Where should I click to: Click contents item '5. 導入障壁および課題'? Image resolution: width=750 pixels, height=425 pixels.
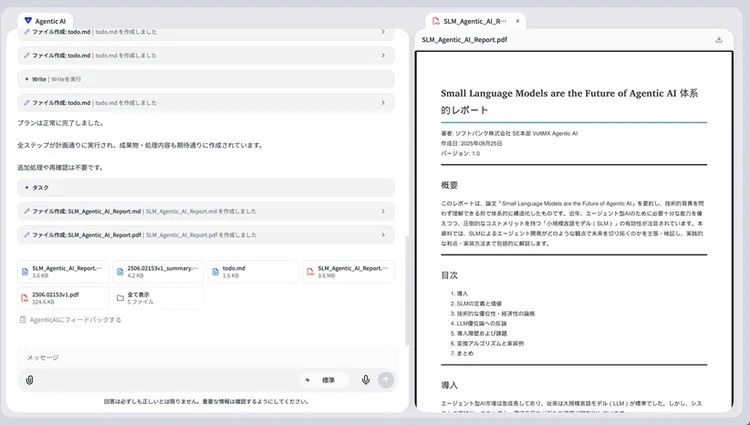479,334
